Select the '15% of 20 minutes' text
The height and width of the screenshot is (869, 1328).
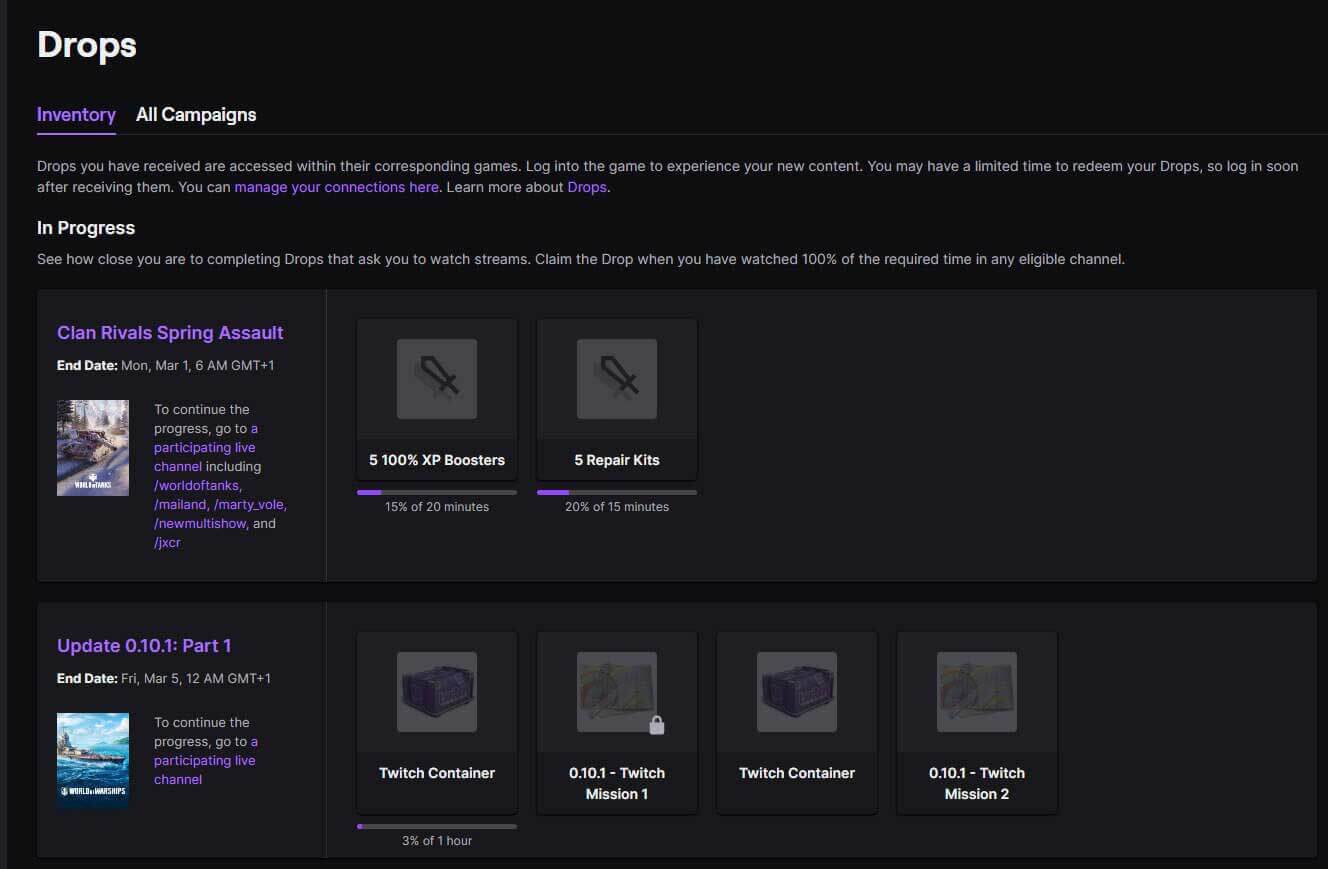click(437, 507)
